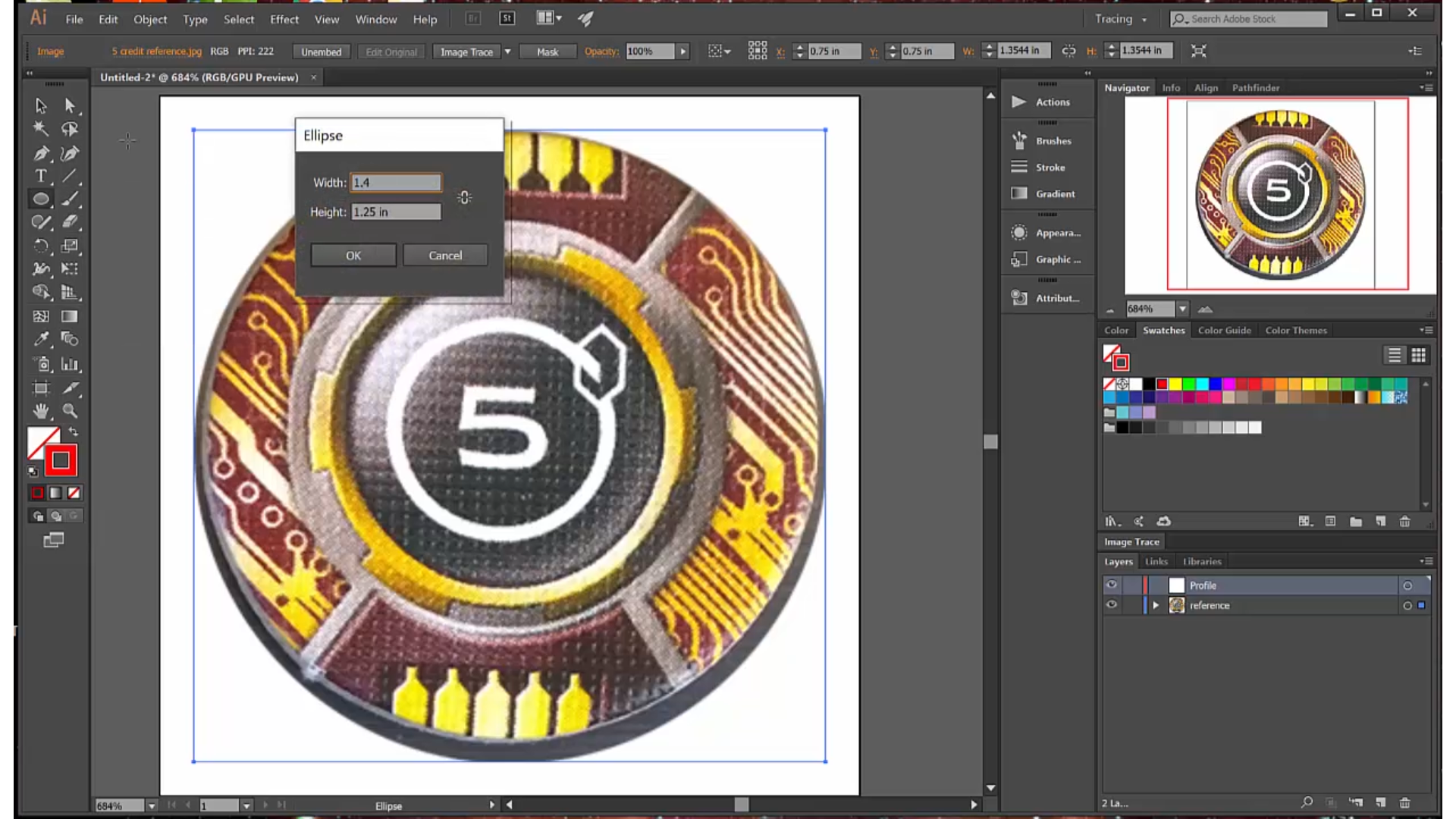
Task: Click the Width field in Ellipse dialog
Action: (396, 182)
